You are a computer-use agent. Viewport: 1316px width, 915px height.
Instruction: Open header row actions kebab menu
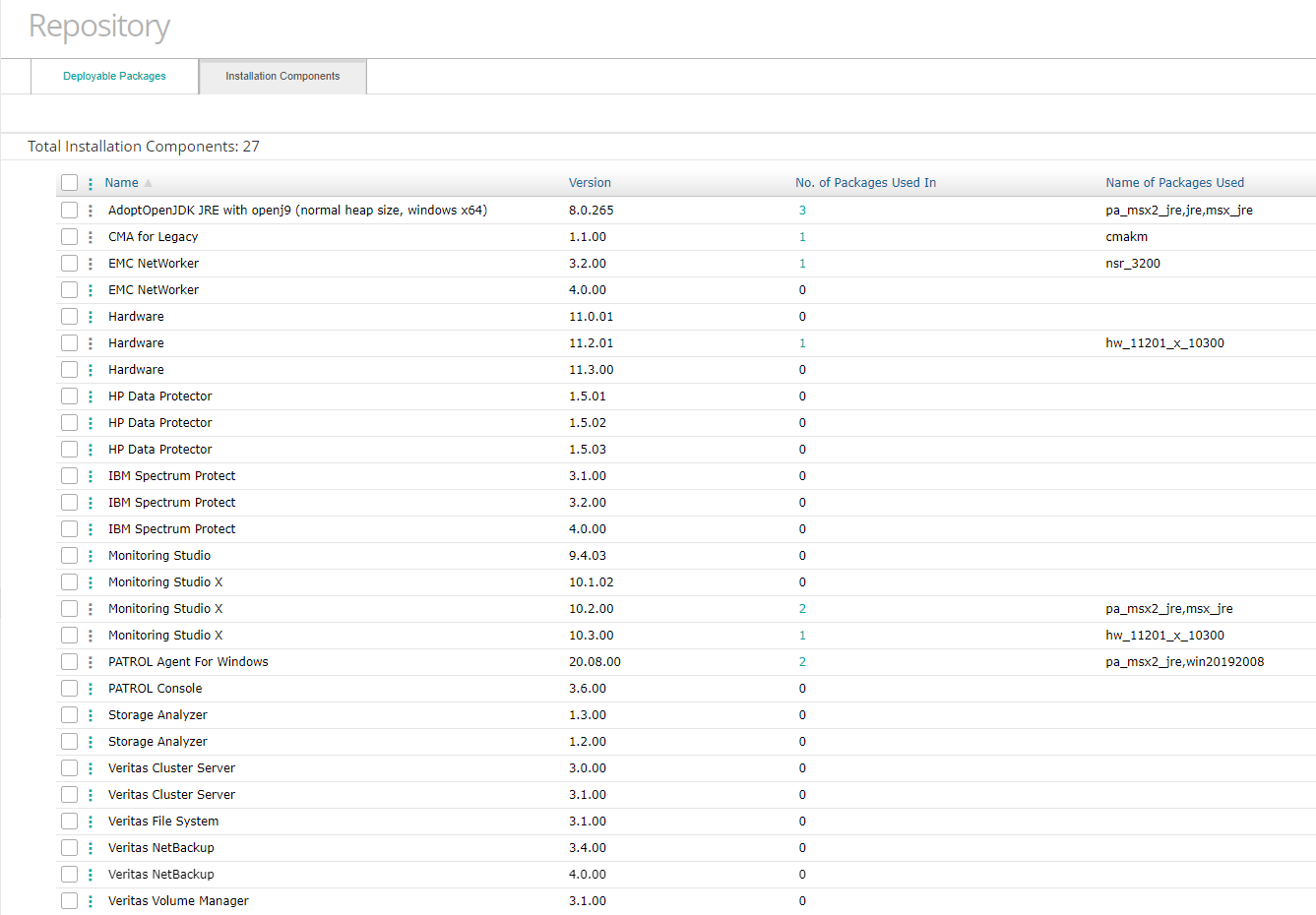91,183
